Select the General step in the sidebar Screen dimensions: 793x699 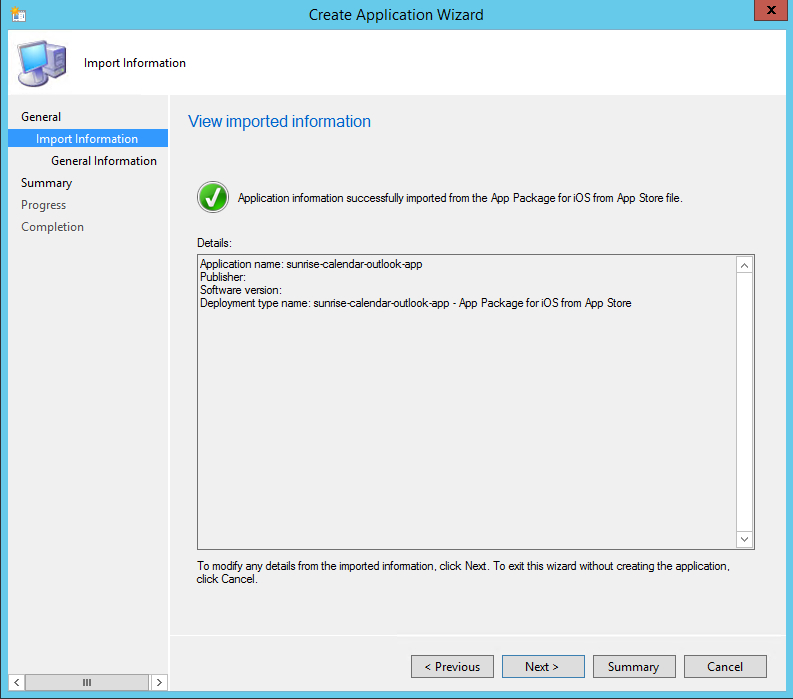(41, 117)
